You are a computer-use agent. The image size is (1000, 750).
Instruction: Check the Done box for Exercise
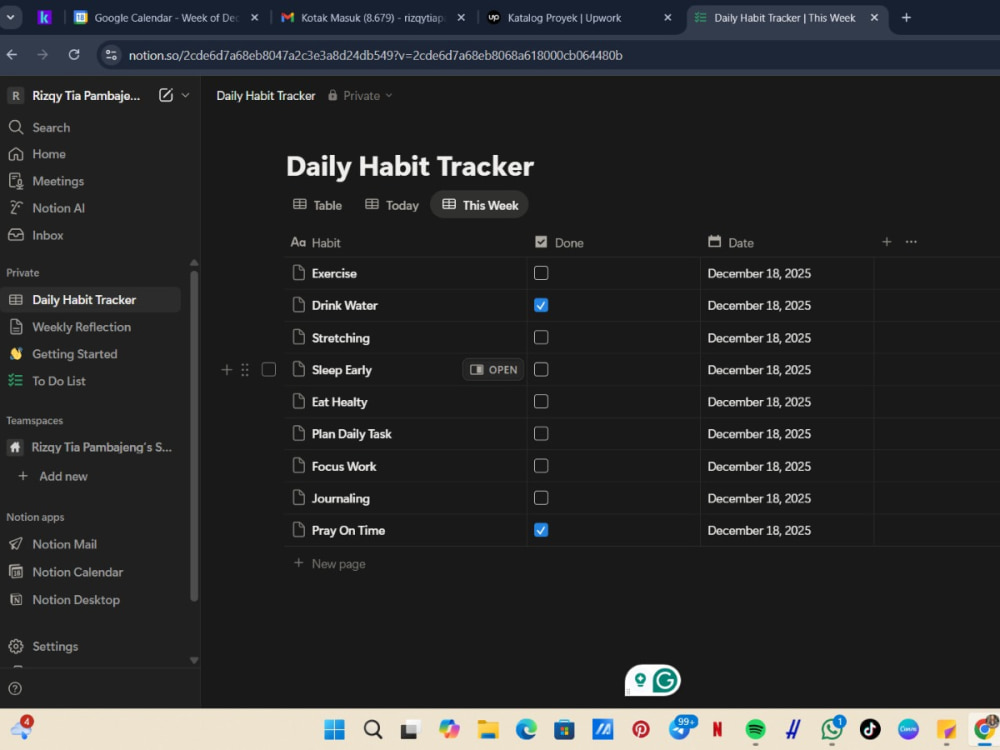[541, 273]
